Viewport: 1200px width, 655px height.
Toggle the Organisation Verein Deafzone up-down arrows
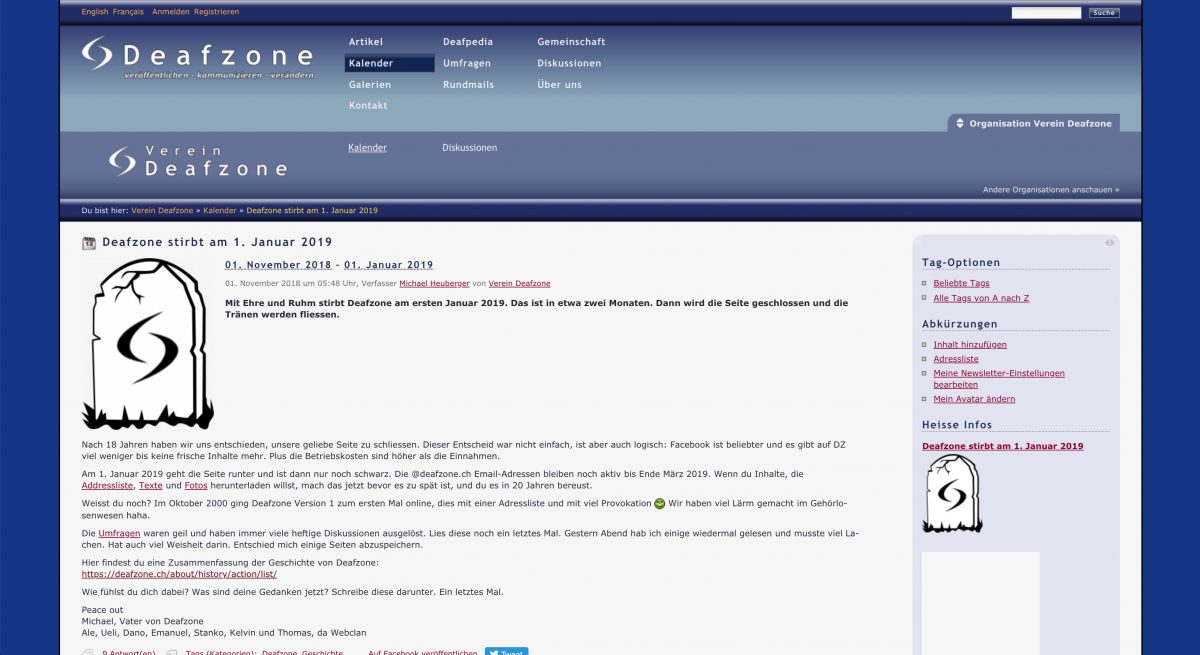(959, 124)
